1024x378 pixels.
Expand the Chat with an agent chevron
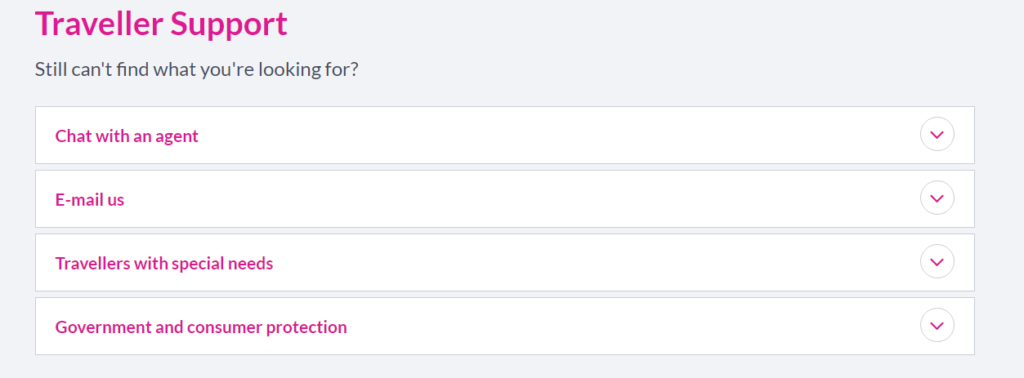click(x=936, y=134)
